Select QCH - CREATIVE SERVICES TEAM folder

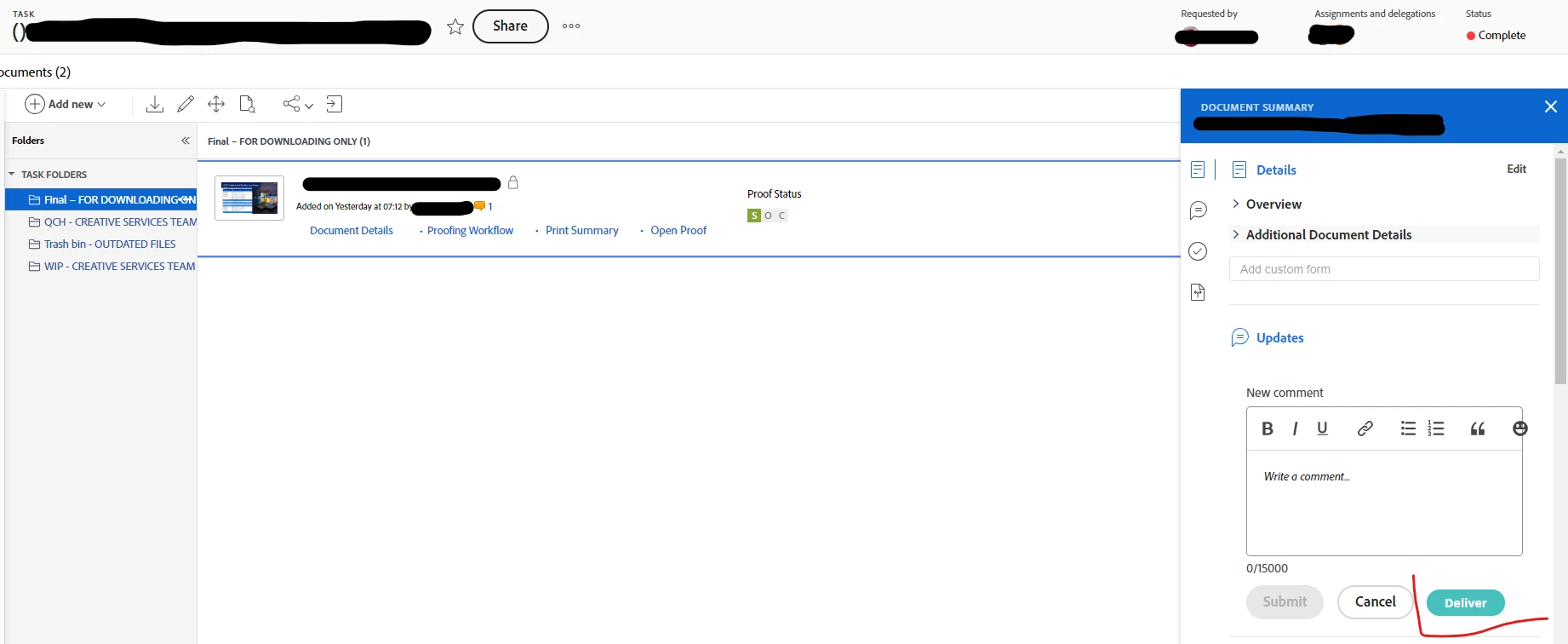[x=112, y=221]
